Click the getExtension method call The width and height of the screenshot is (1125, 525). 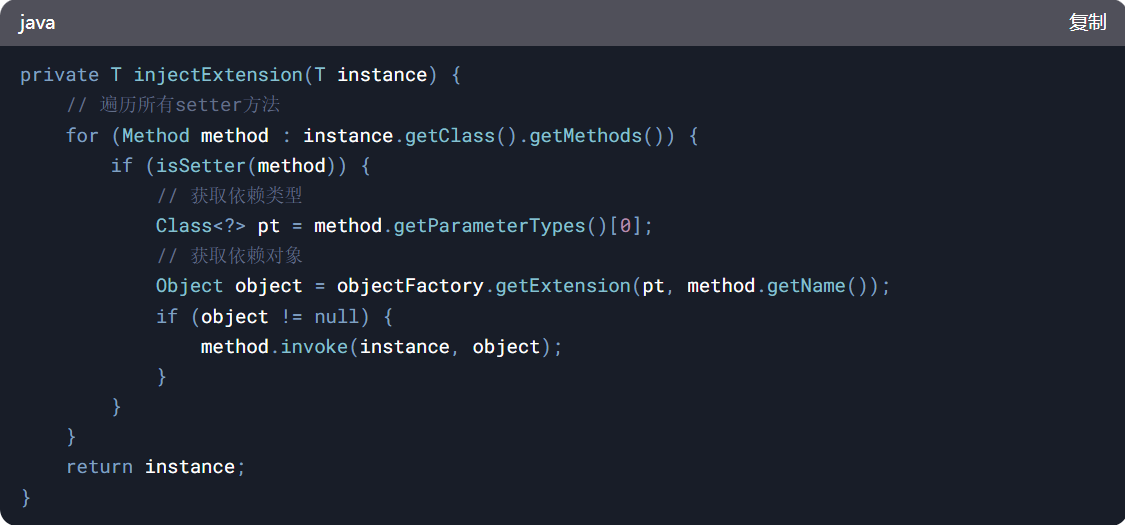pos(563,286)
